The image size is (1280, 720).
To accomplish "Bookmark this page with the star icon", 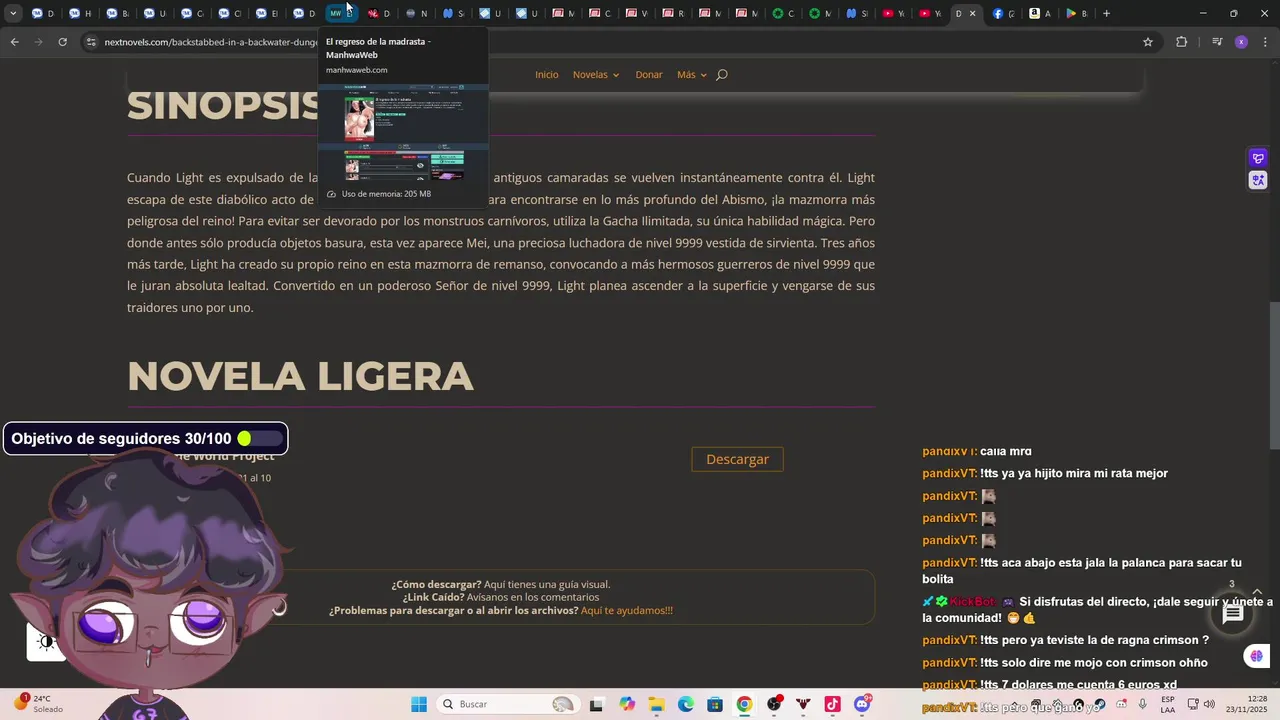I will pyautogui.click(x=1148, y=42).
